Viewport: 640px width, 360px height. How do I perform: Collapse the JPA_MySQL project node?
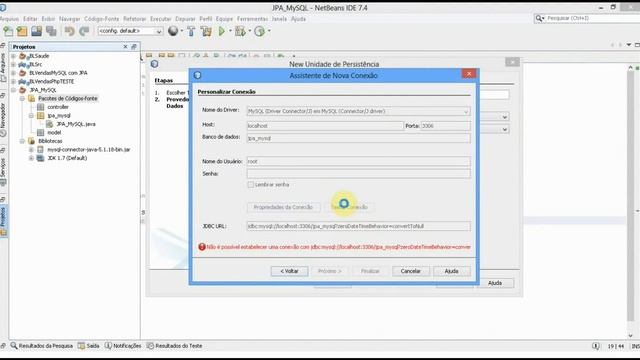(x=13, y=90)
